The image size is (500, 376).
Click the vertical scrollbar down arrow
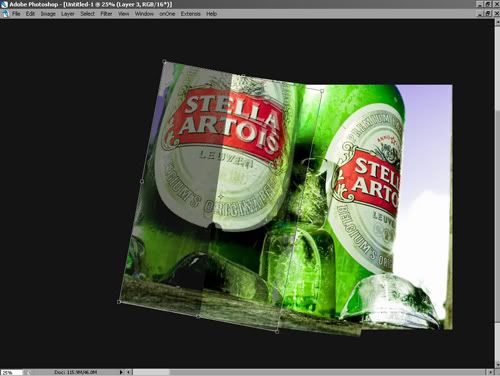pyautogui.click(x=497, y=365)
